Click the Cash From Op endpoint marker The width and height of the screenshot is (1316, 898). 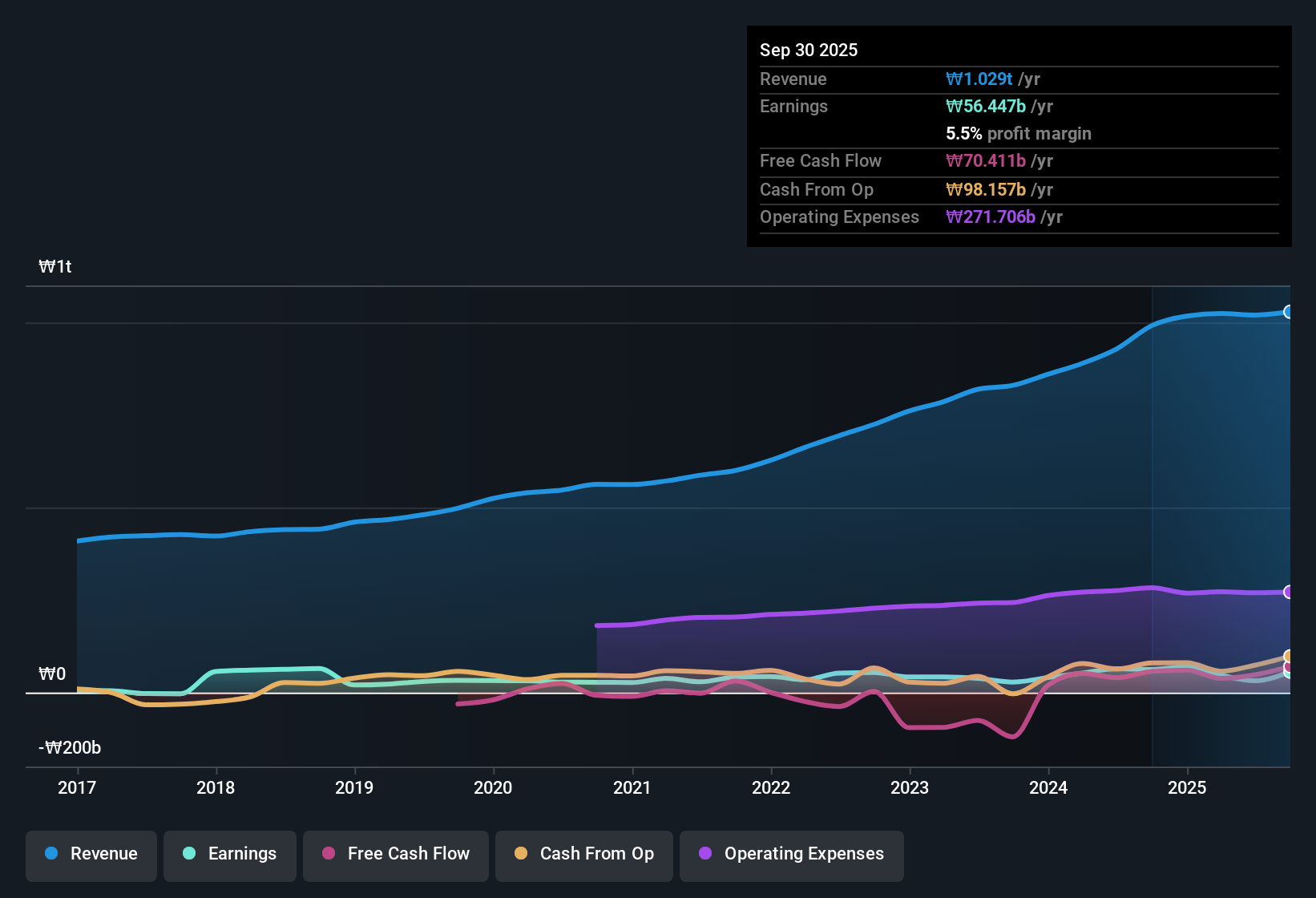click(x=1289, y=656)
